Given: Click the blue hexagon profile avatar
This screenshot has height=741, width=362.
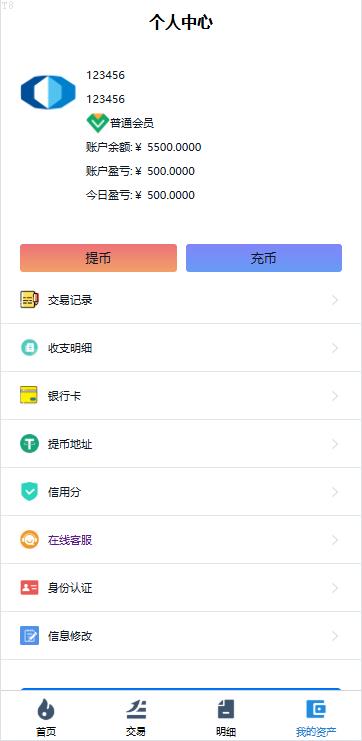Looking at the screenshot, I should (48, 92).
